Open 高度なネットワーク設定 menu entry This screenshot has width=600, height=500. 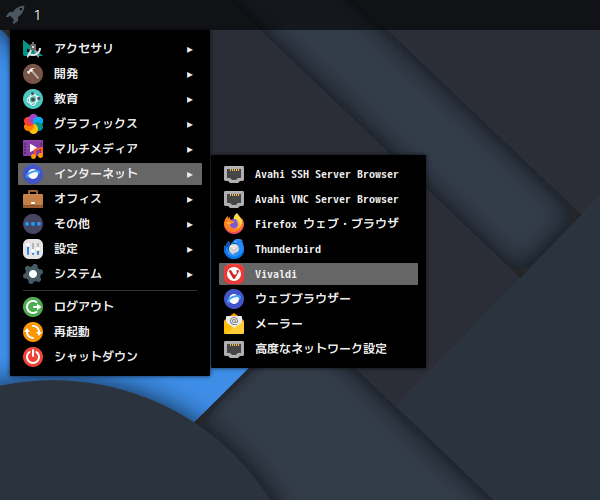click(x=318, y=349)
